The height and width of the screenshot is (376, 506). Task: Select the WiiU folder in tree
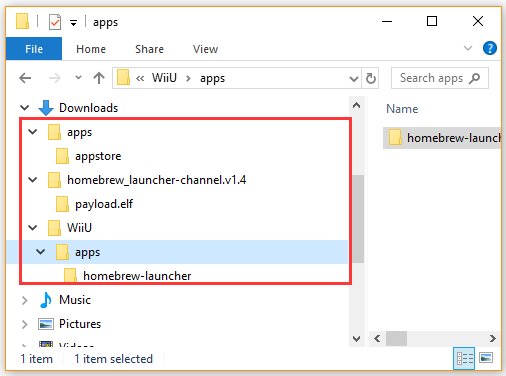(79, 228)
